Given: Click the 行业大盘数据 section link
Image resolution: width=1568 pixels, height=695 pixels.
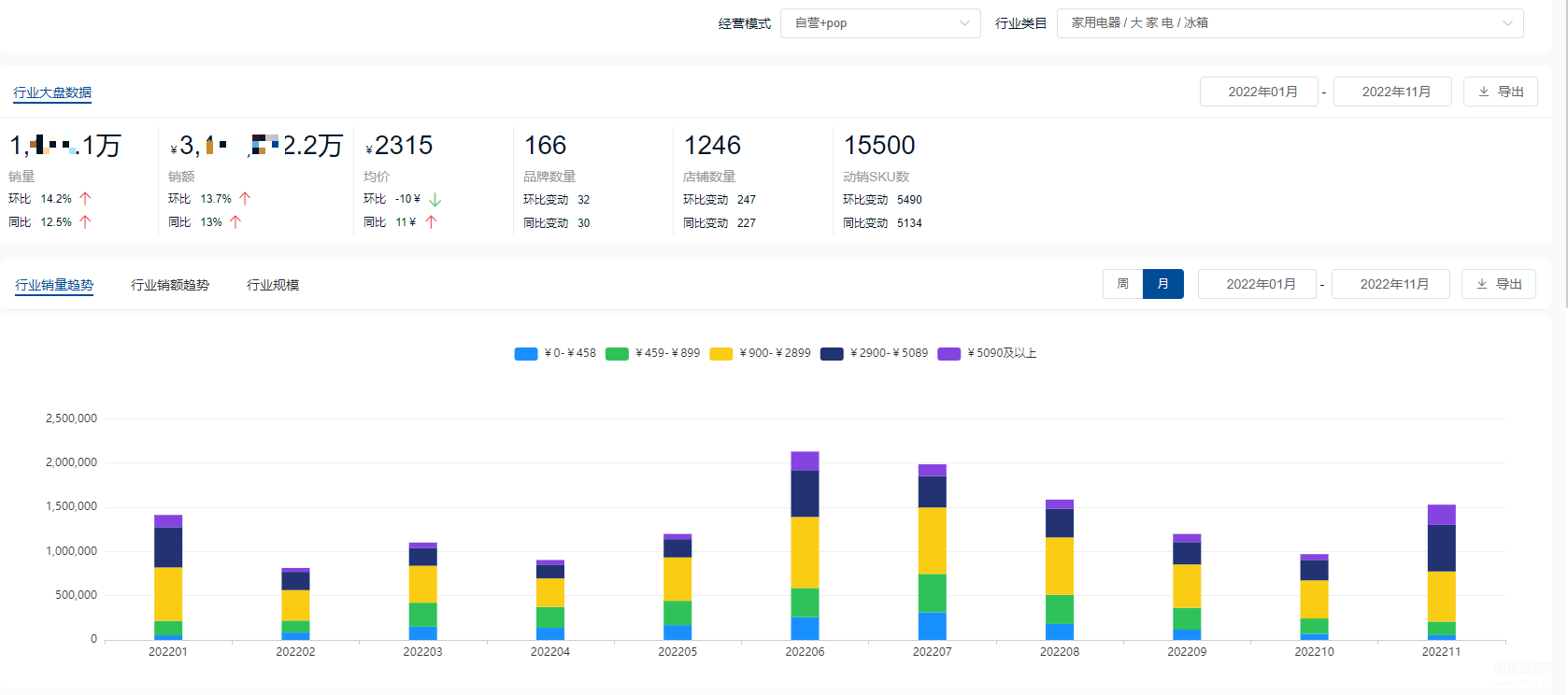Looking at the screenshot, I should [52, 92].
